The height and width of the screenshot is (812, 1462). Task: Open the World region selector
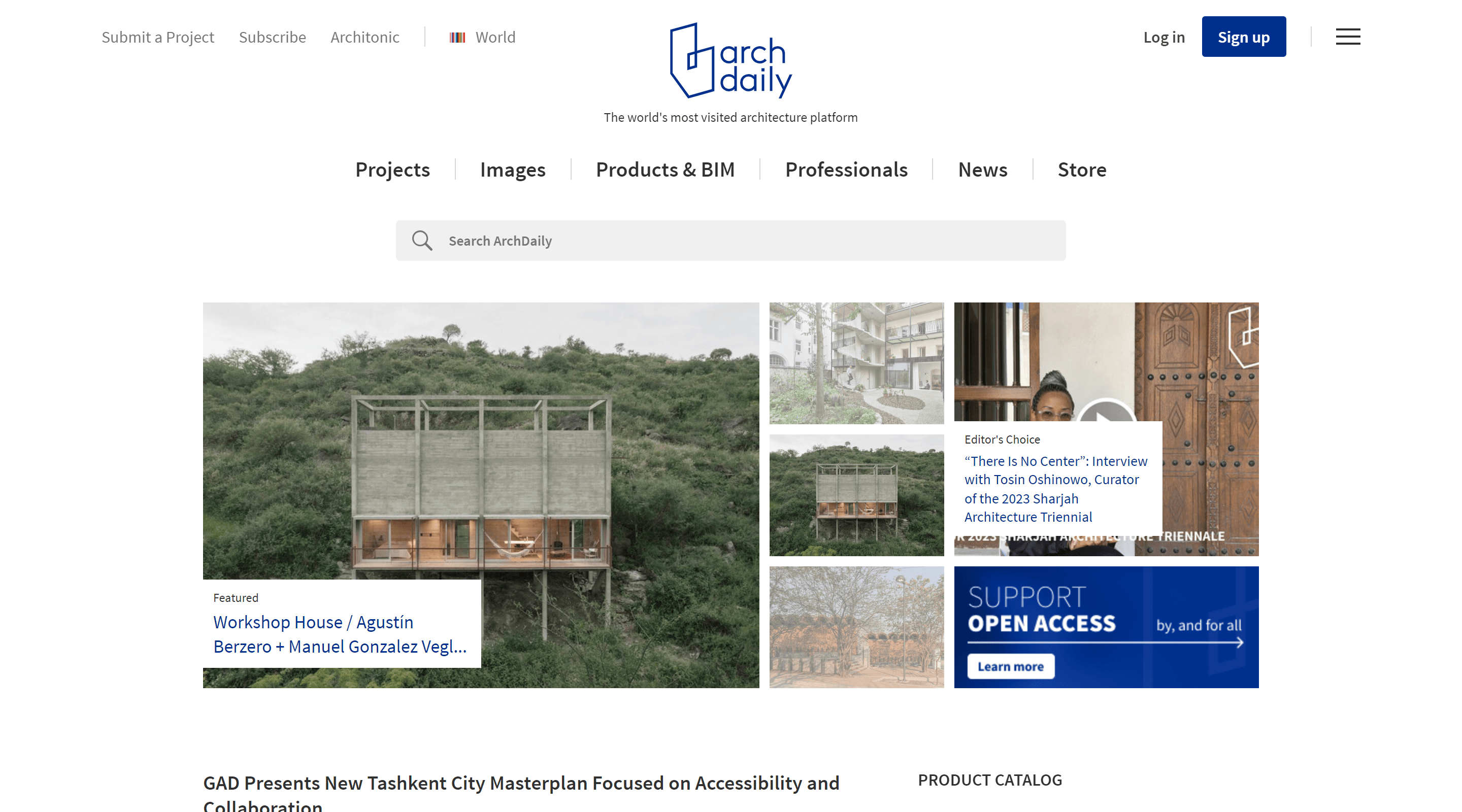pyautogui.click(x=482, y=38)
